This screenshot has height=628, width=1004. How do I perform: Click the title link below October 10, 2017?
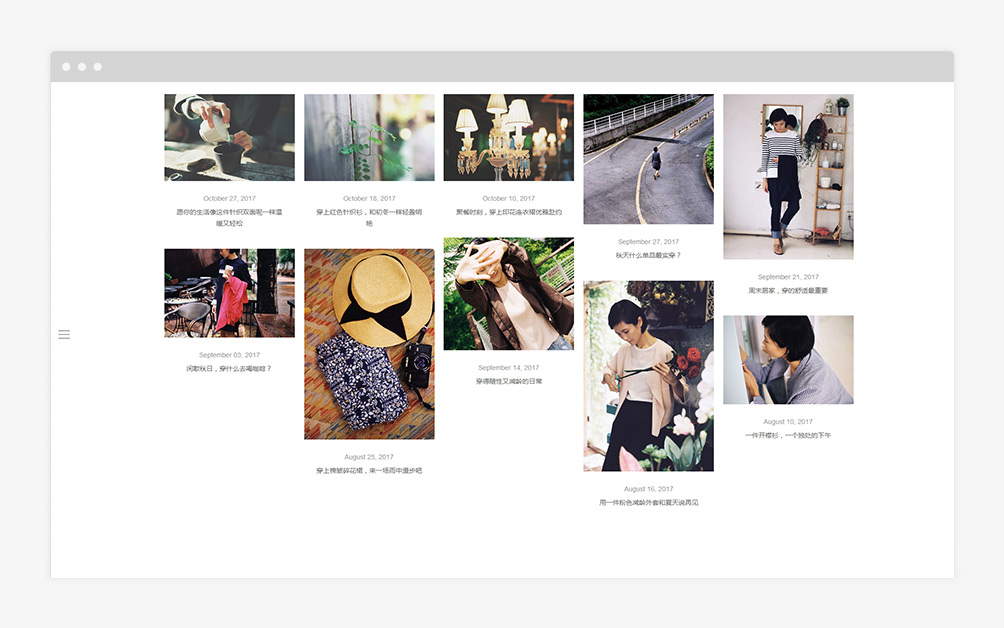pyautogui.click(x=508, y=212)
